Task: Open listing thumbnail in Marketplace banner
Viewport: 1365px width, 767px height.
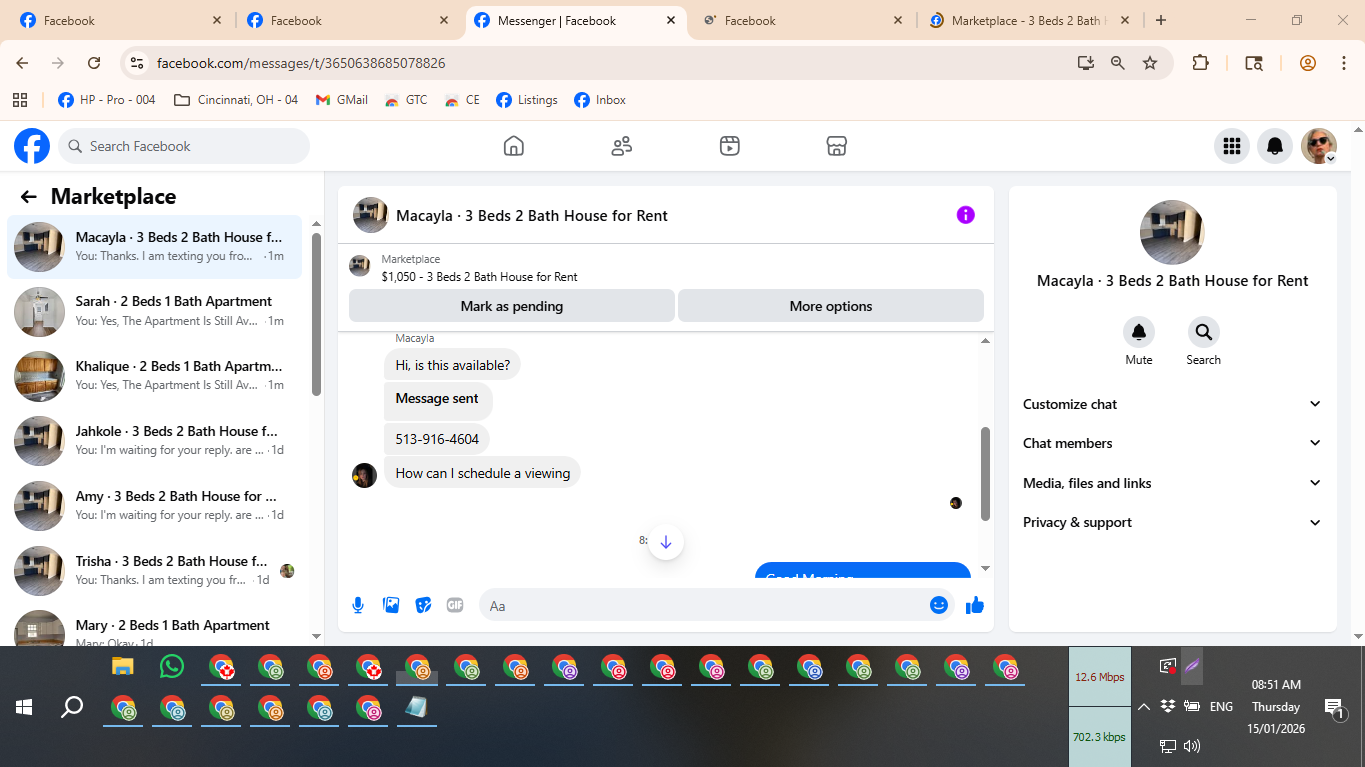Action: click(360, 266)
